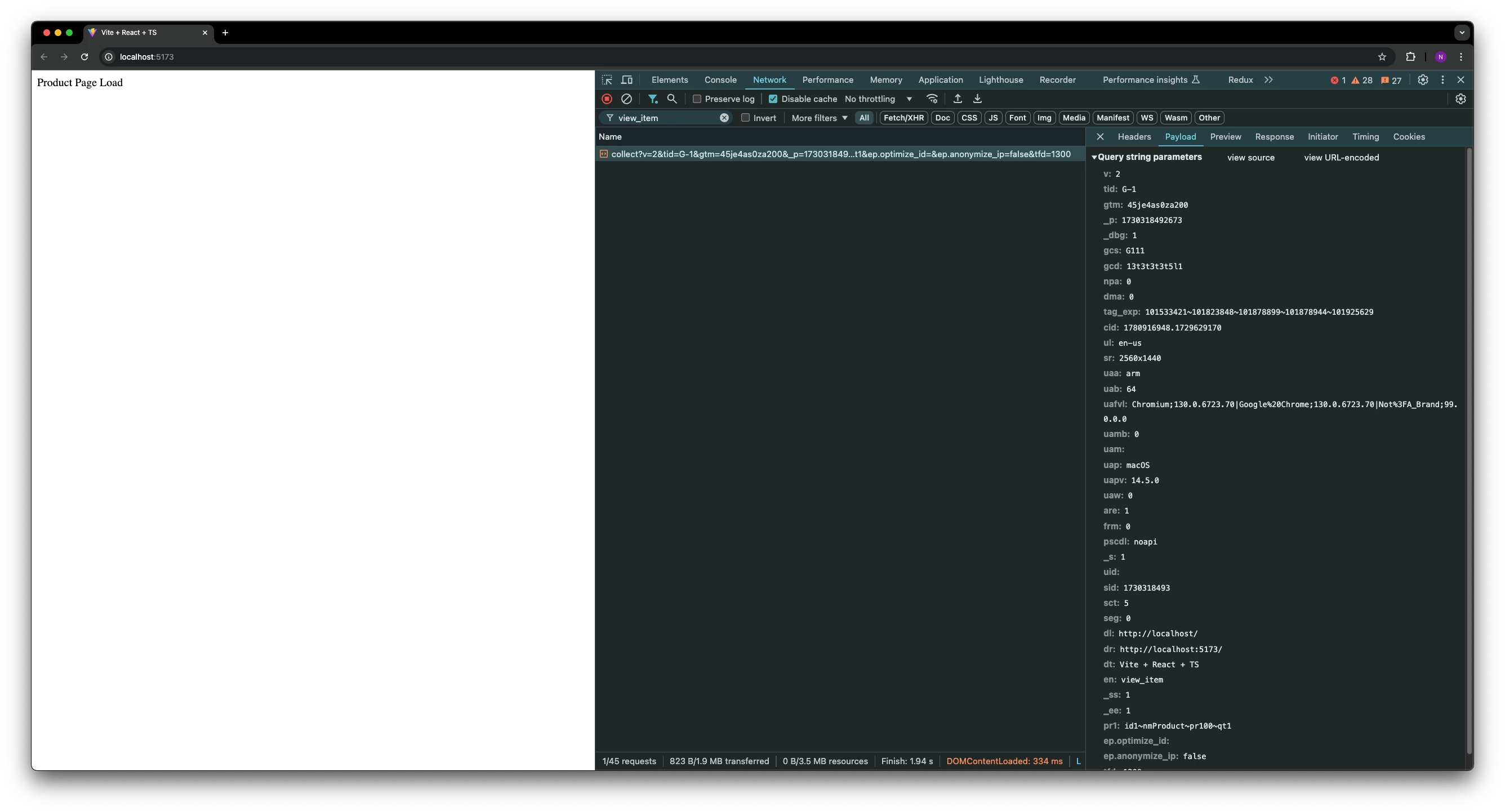Uncheck Disable cache checkbox
Viewport: 1505px width, 812px height.
[773, 99]
